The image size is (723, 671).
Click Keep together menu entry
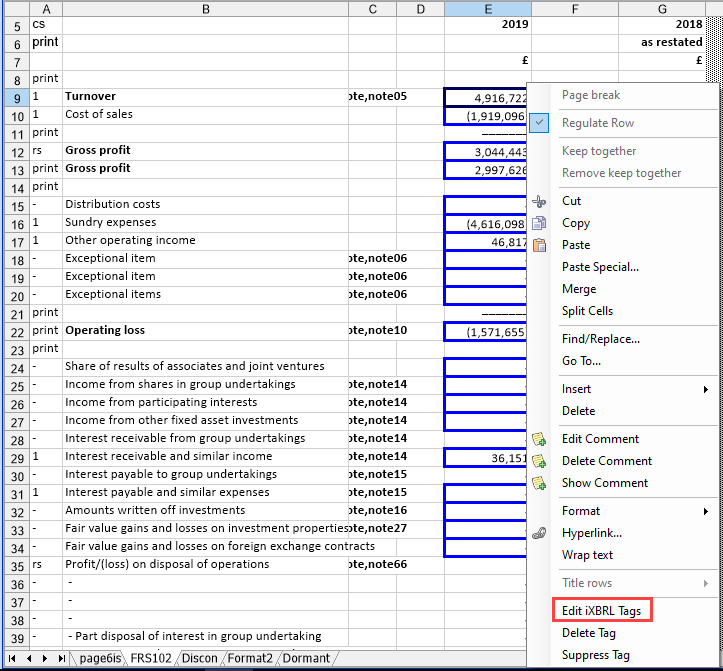[599, 151]
